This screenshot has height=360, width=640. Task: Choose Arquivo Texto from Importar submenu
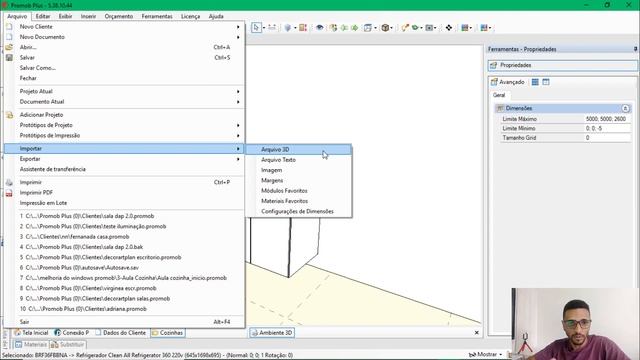pyautogui.click(x=298, y=160)
